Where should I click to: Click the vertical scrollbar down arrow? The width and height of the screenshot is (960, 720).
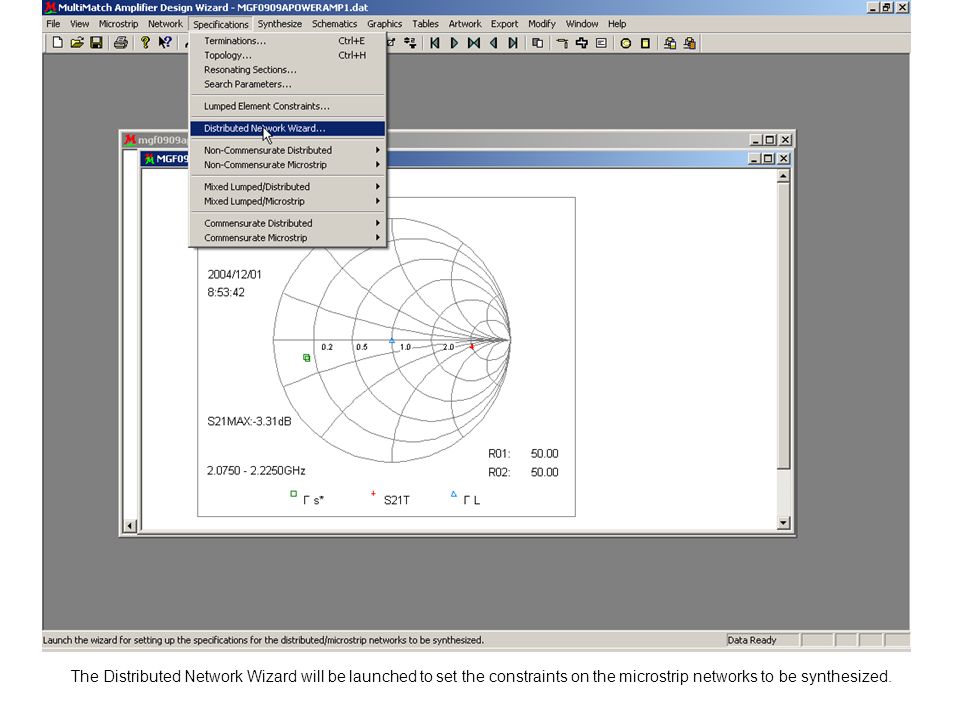point(783,523)
